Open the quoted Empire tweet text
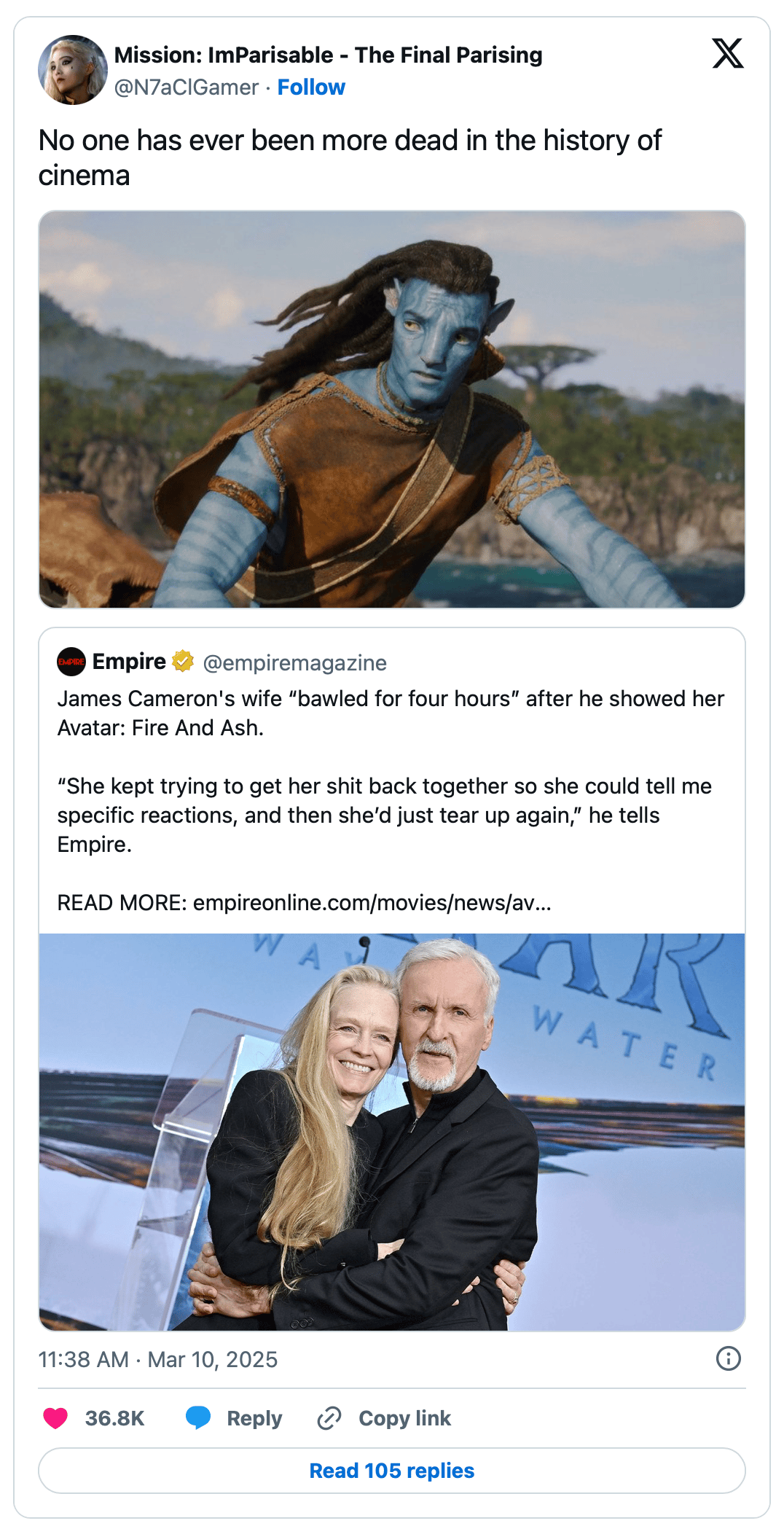 click(391, 800)
